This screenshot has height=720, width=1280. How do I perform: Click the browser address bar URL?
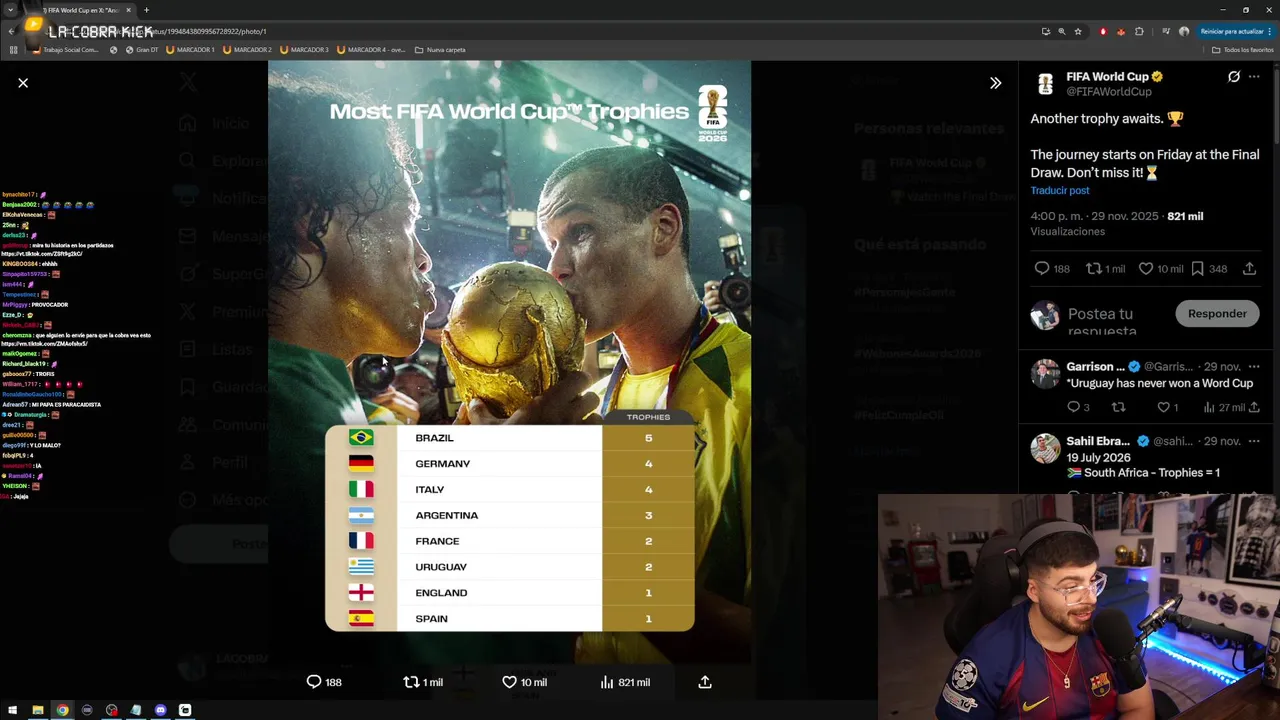210,31
